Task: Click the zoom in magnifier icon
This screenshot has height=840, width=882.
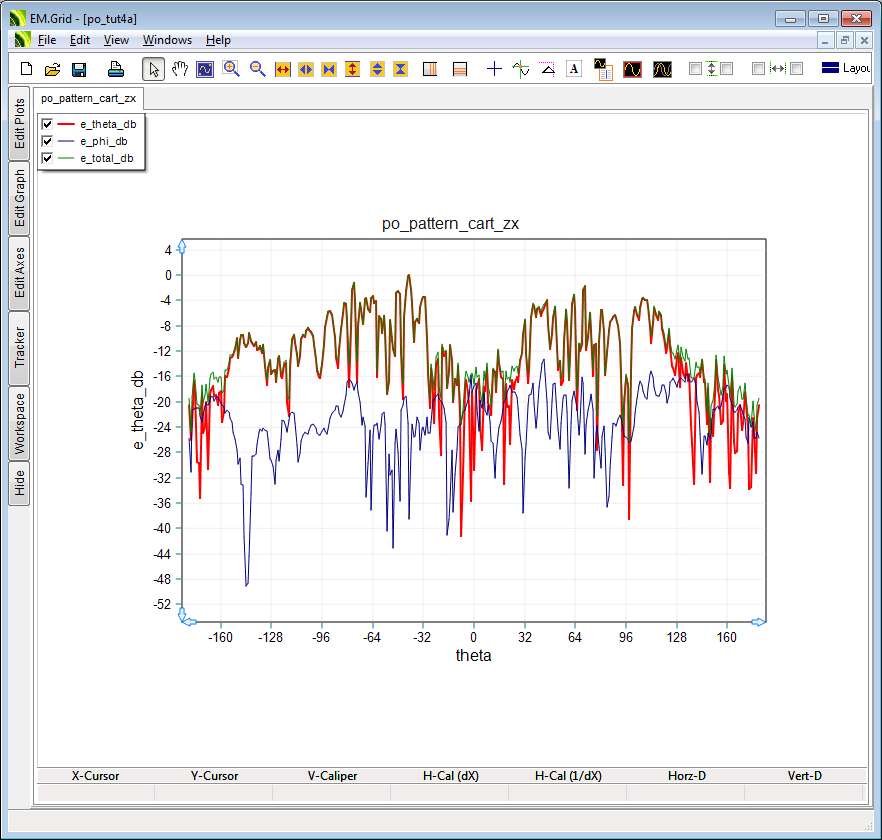Action: click(231, 69)
